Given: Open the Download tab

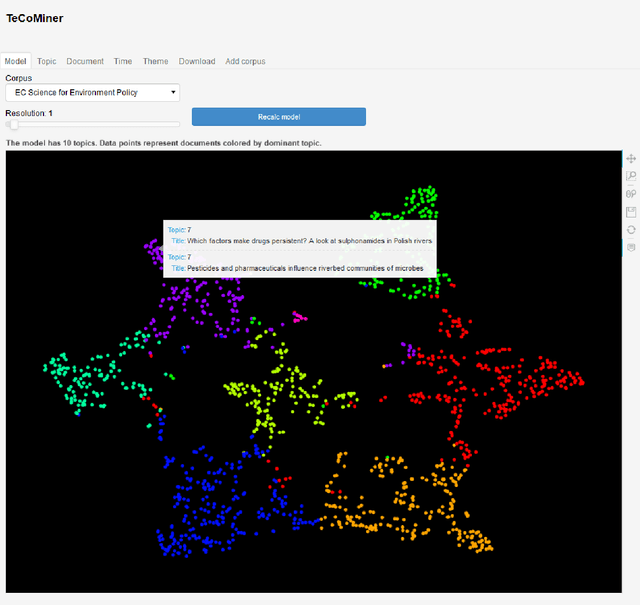Looking at the screenshot, I should (197, 61).
